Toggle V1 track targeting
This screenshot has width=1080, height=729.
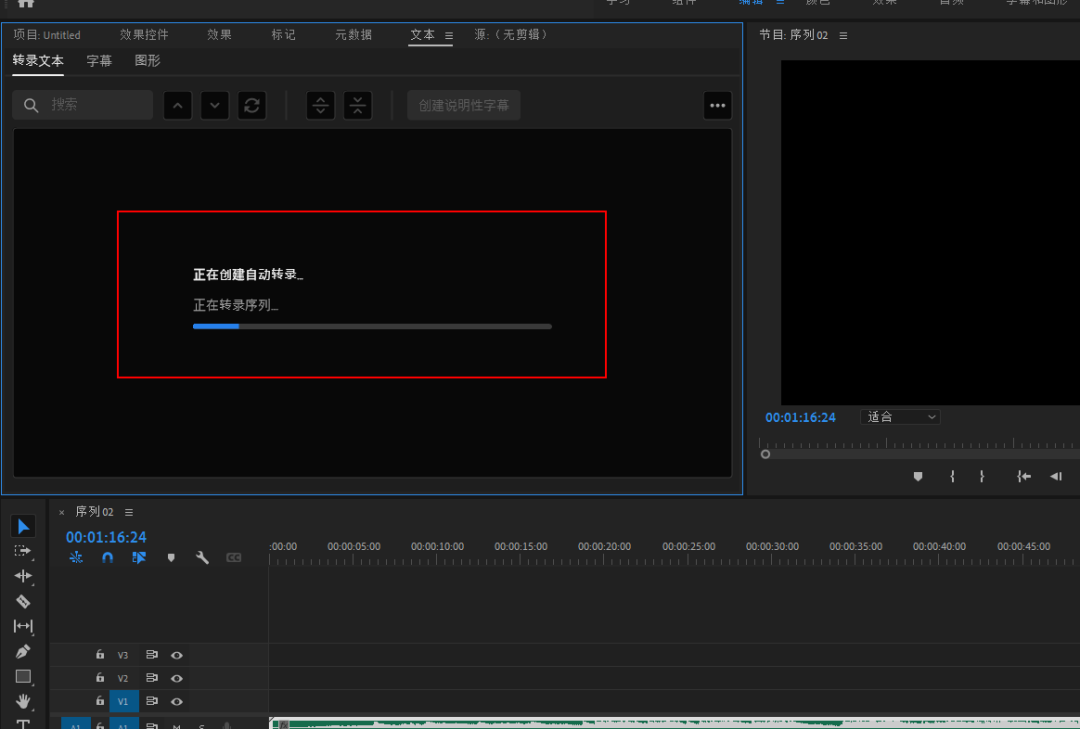coord(123,701)
